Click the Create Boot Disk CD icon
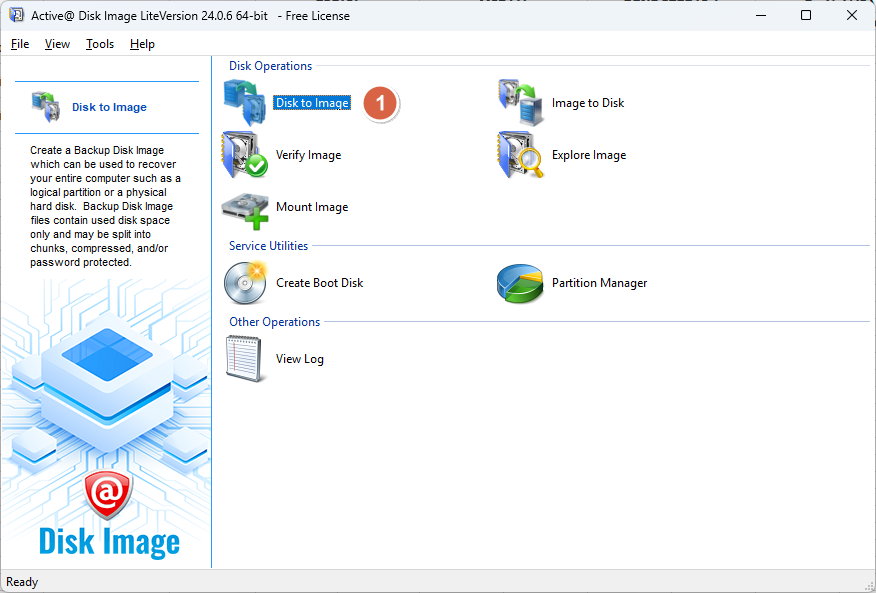The height and width of the screenshot is (593, 876). point(244,283)
